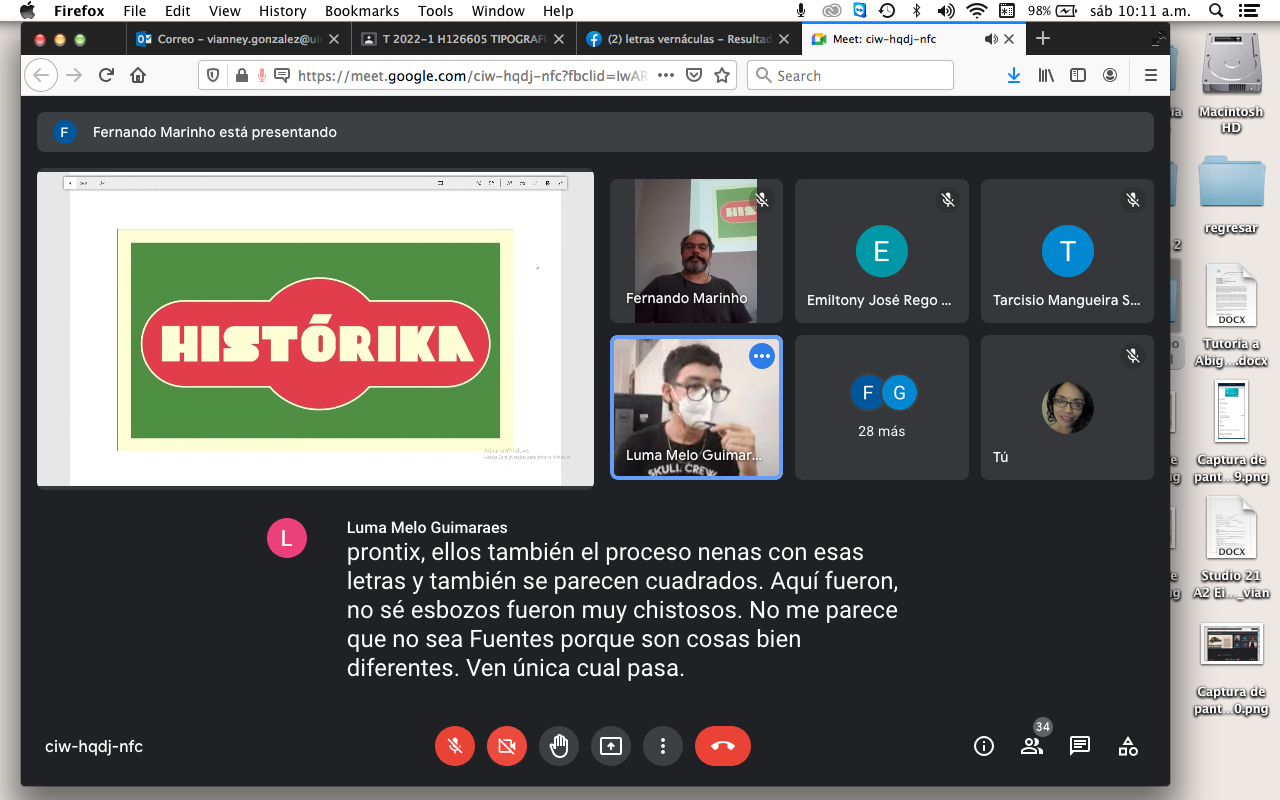Click the site padlock icon
Viewport: 1280px width, 800px height.
tap(240, 75)
